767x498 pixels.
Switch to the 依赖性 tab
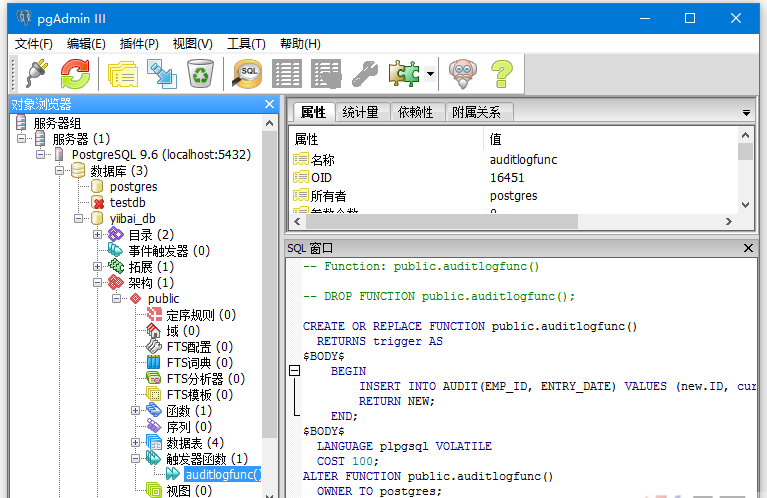(415, 112)
